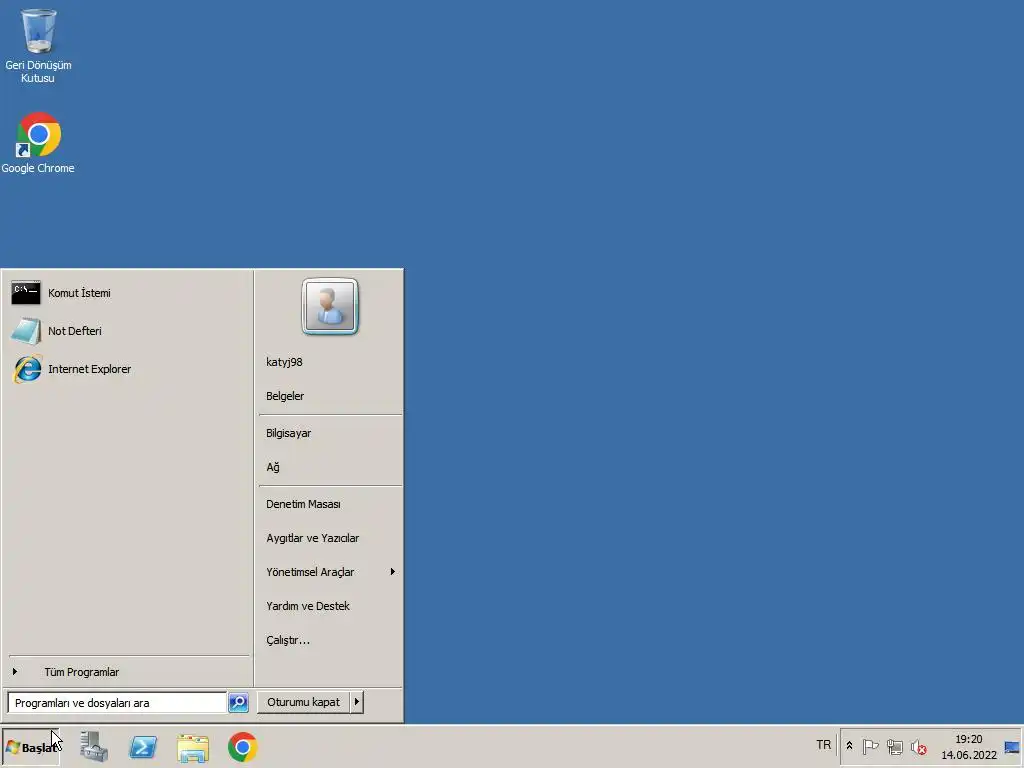Open Denetim Masası
This screenshot has width=1024, height=768.
click(x=330, y=504)
